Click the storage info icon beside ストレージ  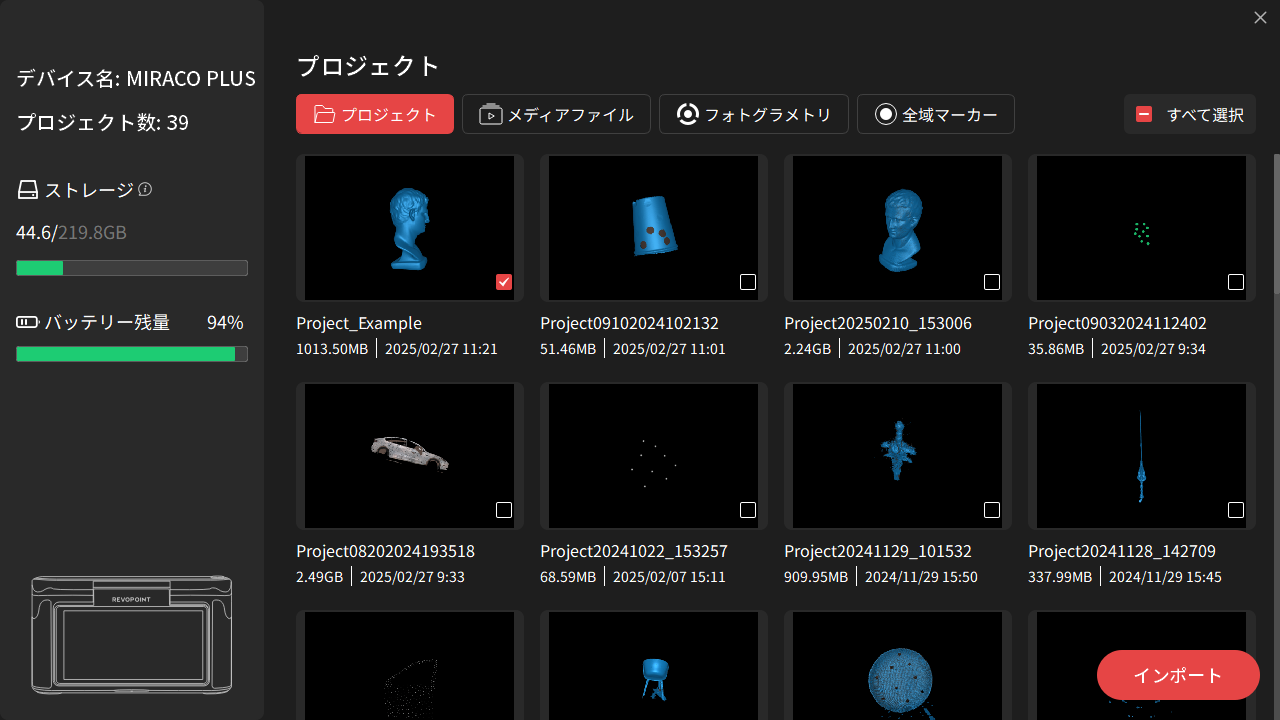[145, 189]
